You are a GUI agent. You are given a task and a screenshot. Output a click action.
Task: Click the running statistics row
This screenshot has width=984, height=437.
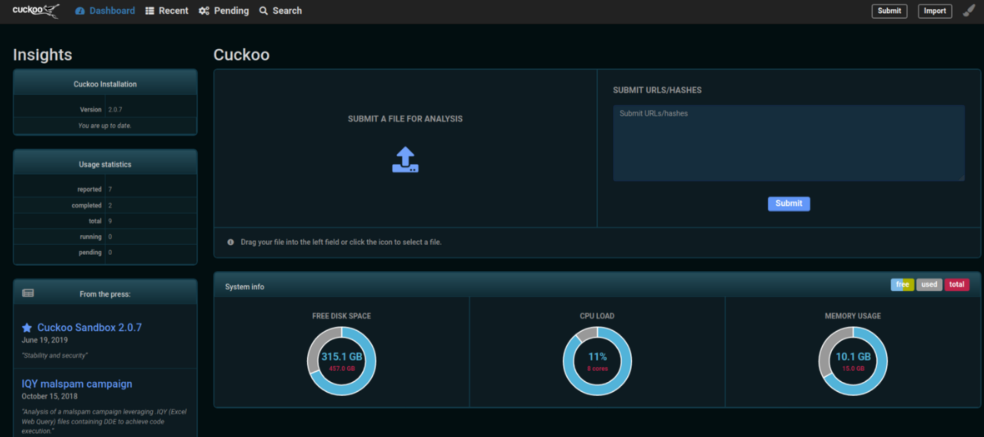[105, 237]
